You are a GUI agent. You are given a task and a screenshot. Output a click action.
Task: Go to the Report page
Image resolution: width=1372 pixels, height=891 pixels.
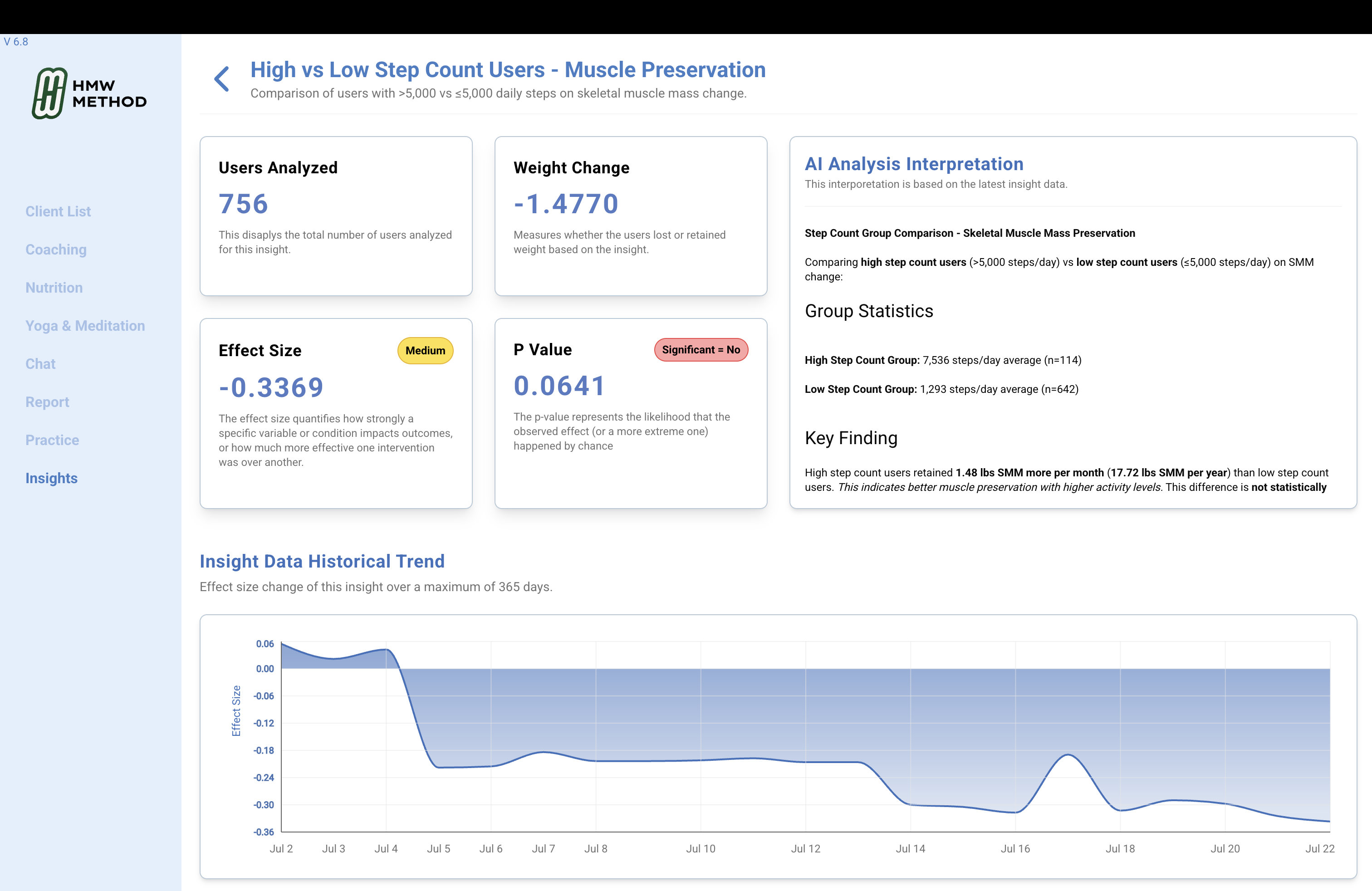(47, 401)
